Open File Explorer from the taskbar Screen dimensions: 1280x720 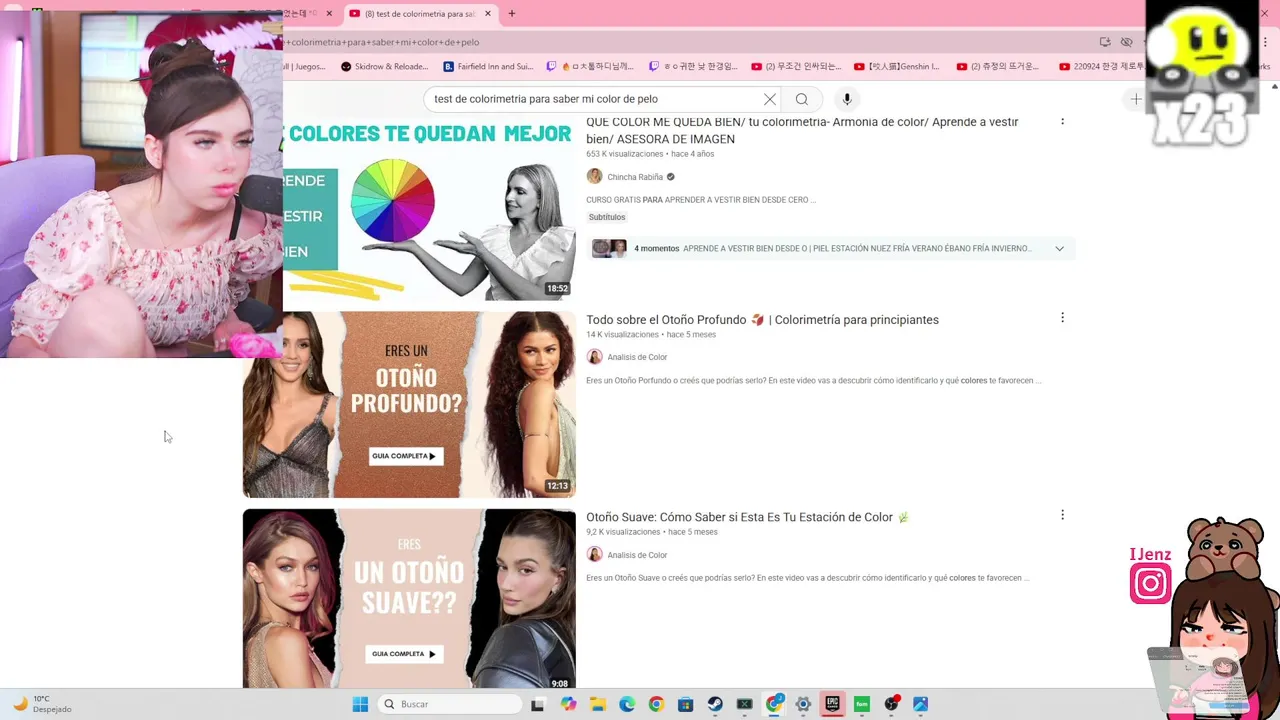(x=597, y=704)
